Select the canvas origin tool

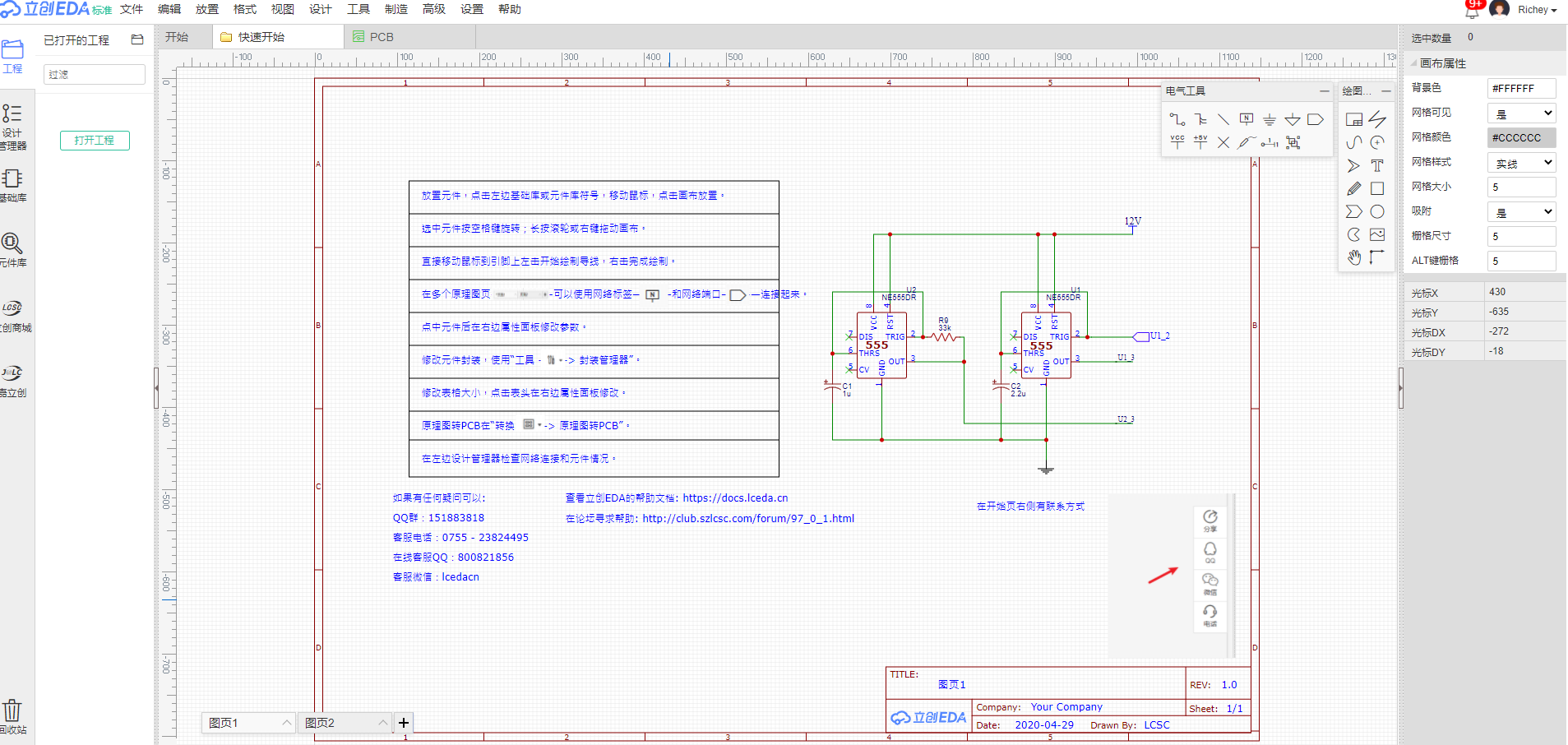pos(1377,257)
